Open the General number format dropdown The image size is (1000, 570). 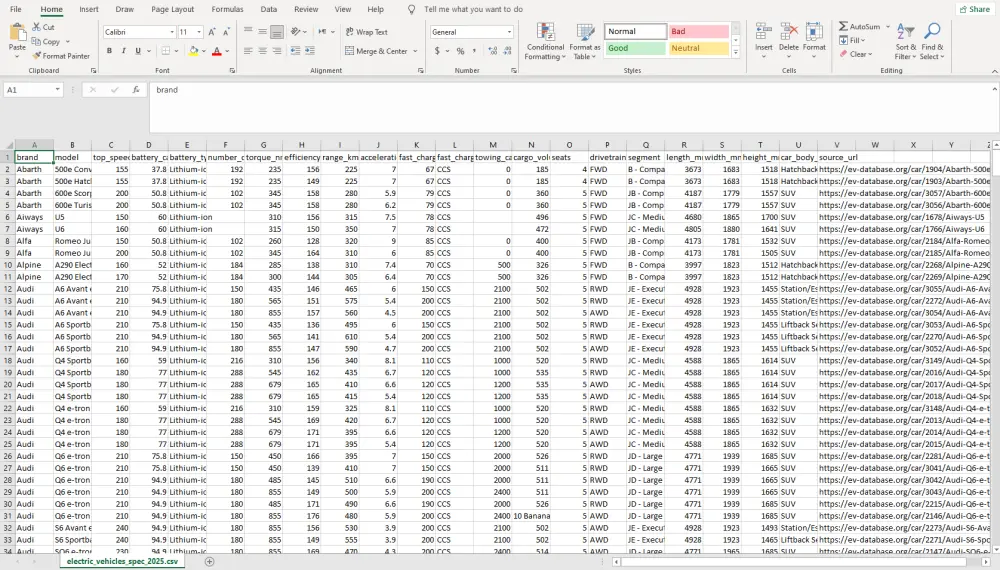[509, 32]
